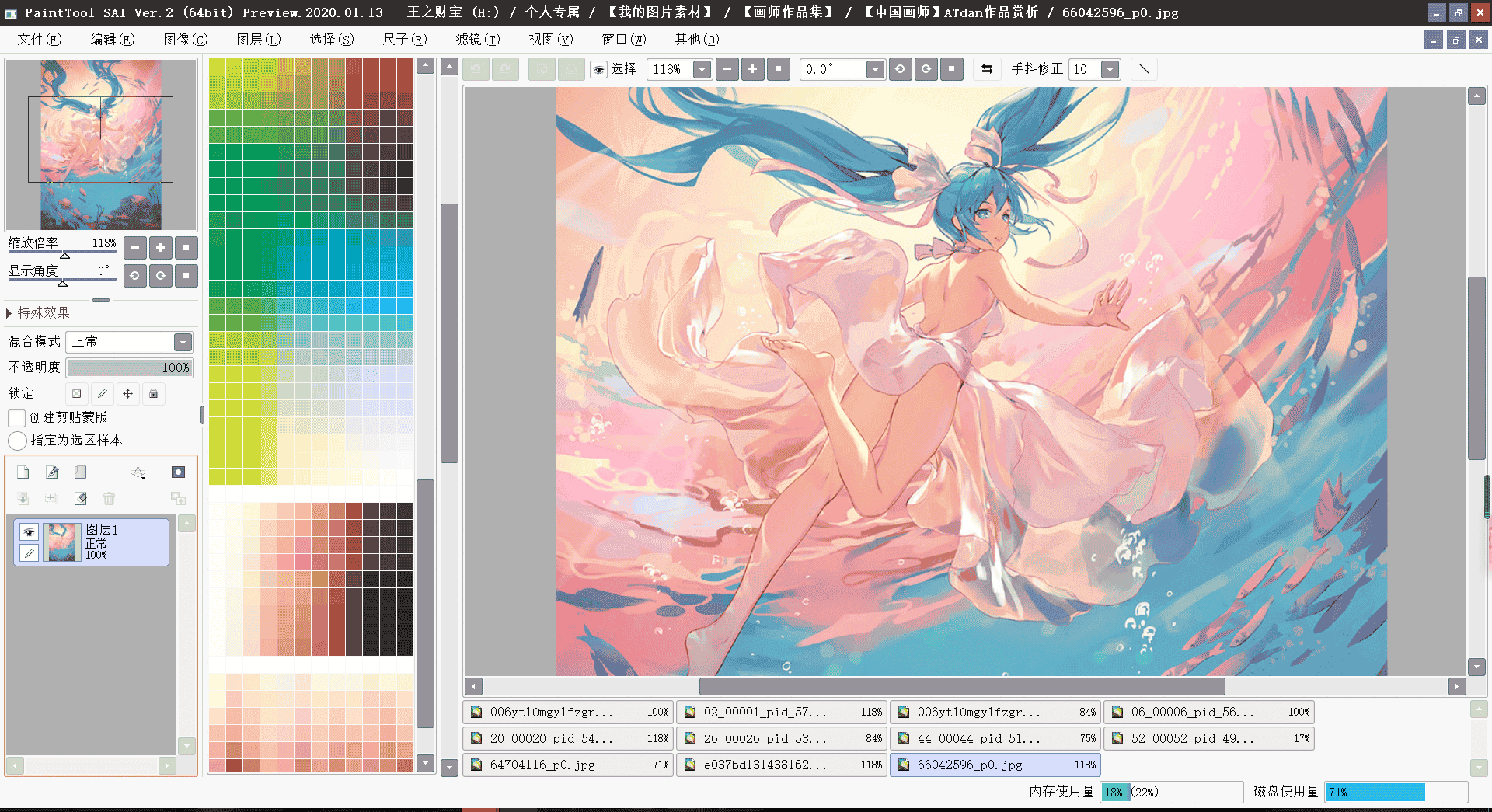This screenshot has width=1492, height=812.
Task: Switch to the 52_00052_pid_49 document
Action: pos(1208,738)
